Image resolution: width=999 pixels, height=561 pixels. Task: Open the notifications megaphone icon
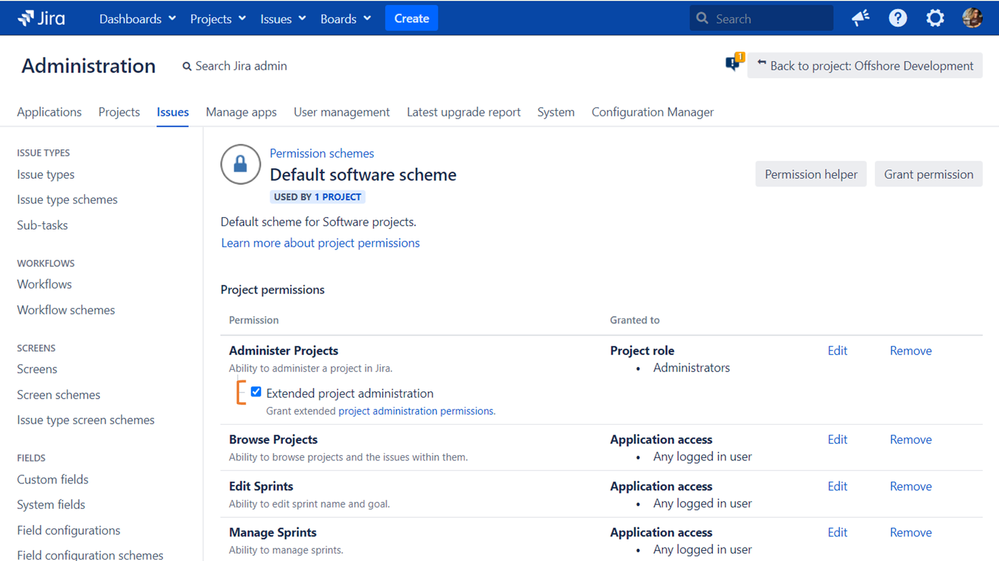pos(861,18)
